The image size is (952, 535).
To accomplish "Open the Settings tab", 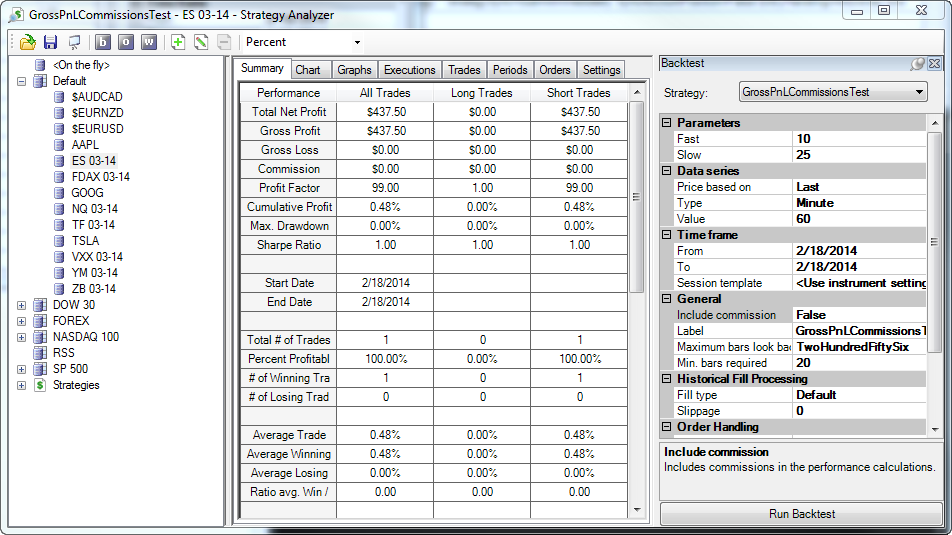I will point(602,70).
